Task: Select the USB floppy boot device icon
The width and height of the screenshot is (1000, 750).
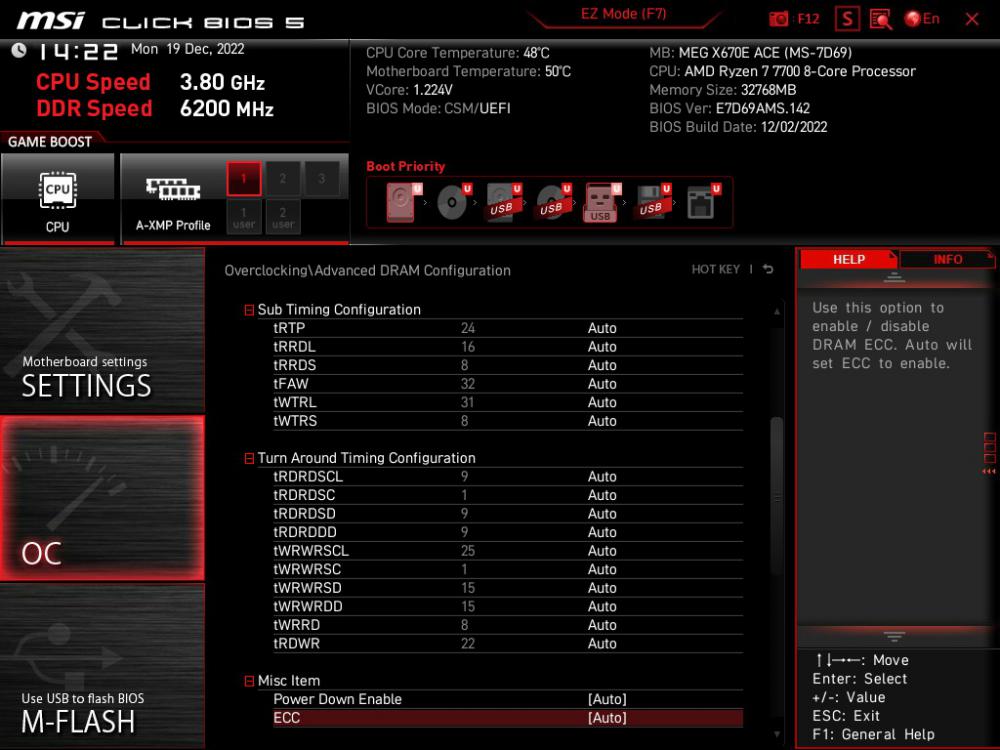Action: (x=652, y=202)
